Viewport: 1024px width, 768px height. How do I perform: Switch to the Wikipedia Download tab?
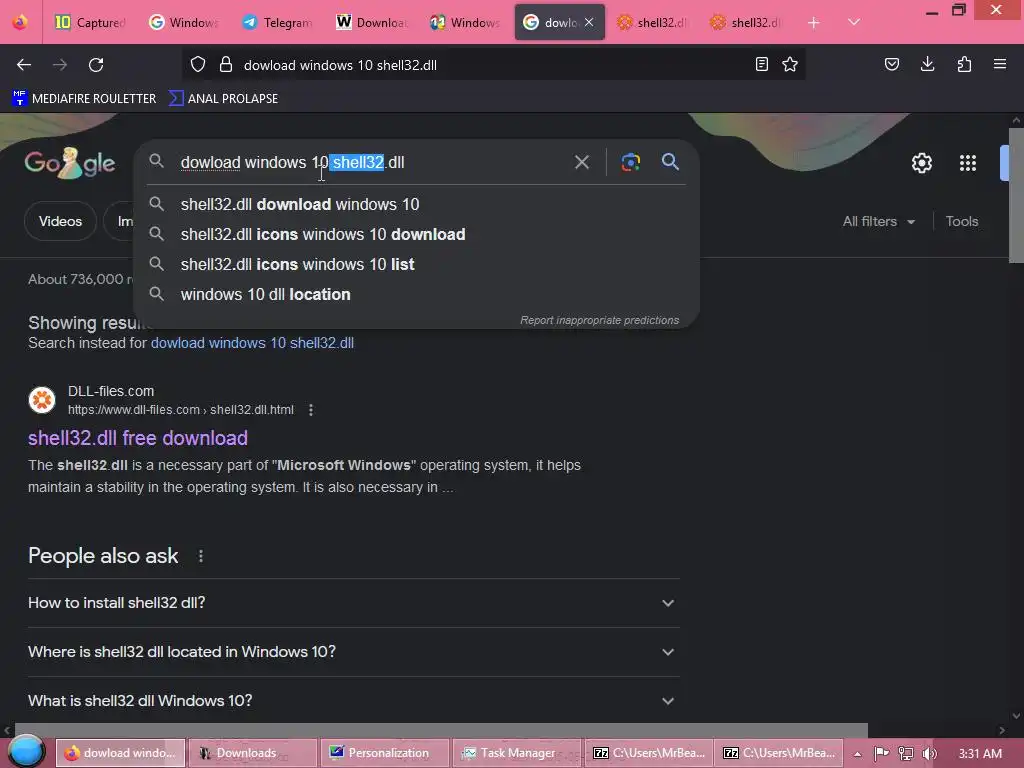pos(371,22)
